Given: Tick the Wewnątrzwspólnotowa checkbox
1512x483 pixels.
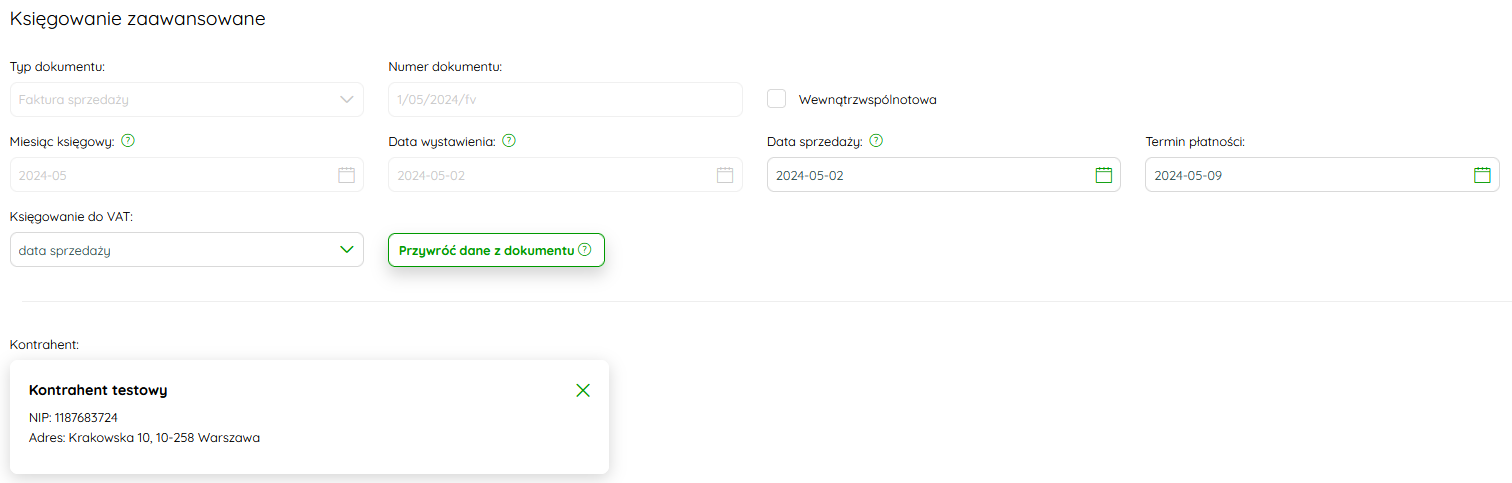Looking at the screenshot, I should (x=776, y=99).
